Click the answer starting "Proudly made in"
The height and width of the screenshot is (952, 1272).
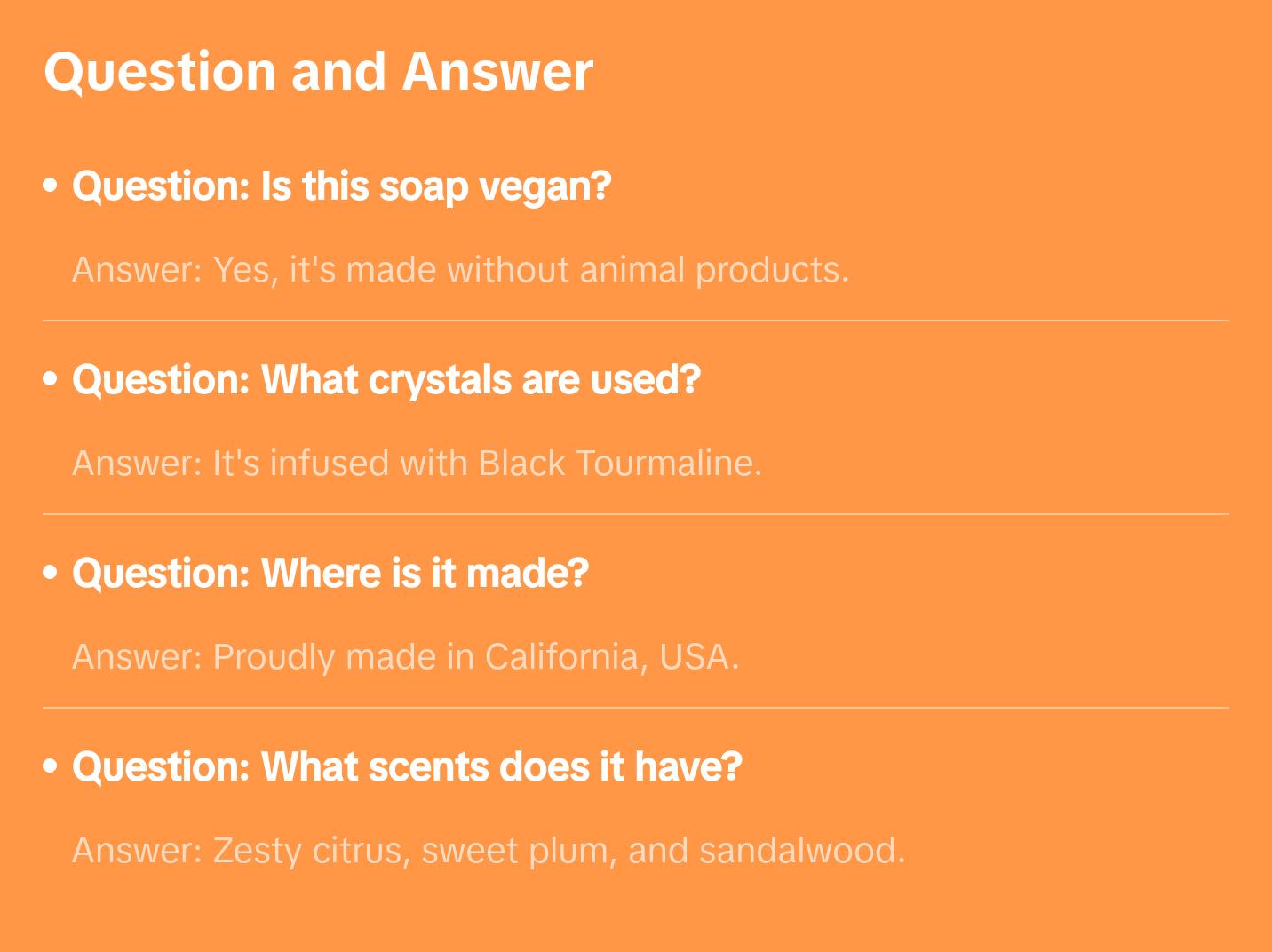pyautogui.click(x=405, y=657)
